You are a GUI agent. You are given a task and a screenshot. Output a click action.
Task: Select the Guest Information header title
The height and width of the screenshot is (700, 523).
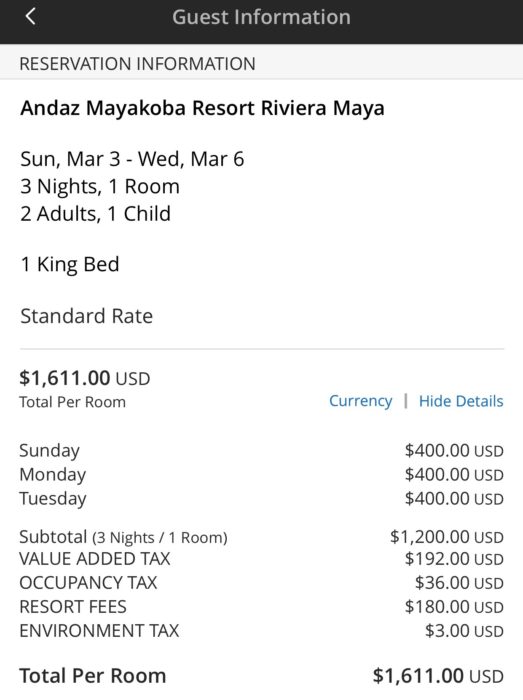(x=262, y=17)
